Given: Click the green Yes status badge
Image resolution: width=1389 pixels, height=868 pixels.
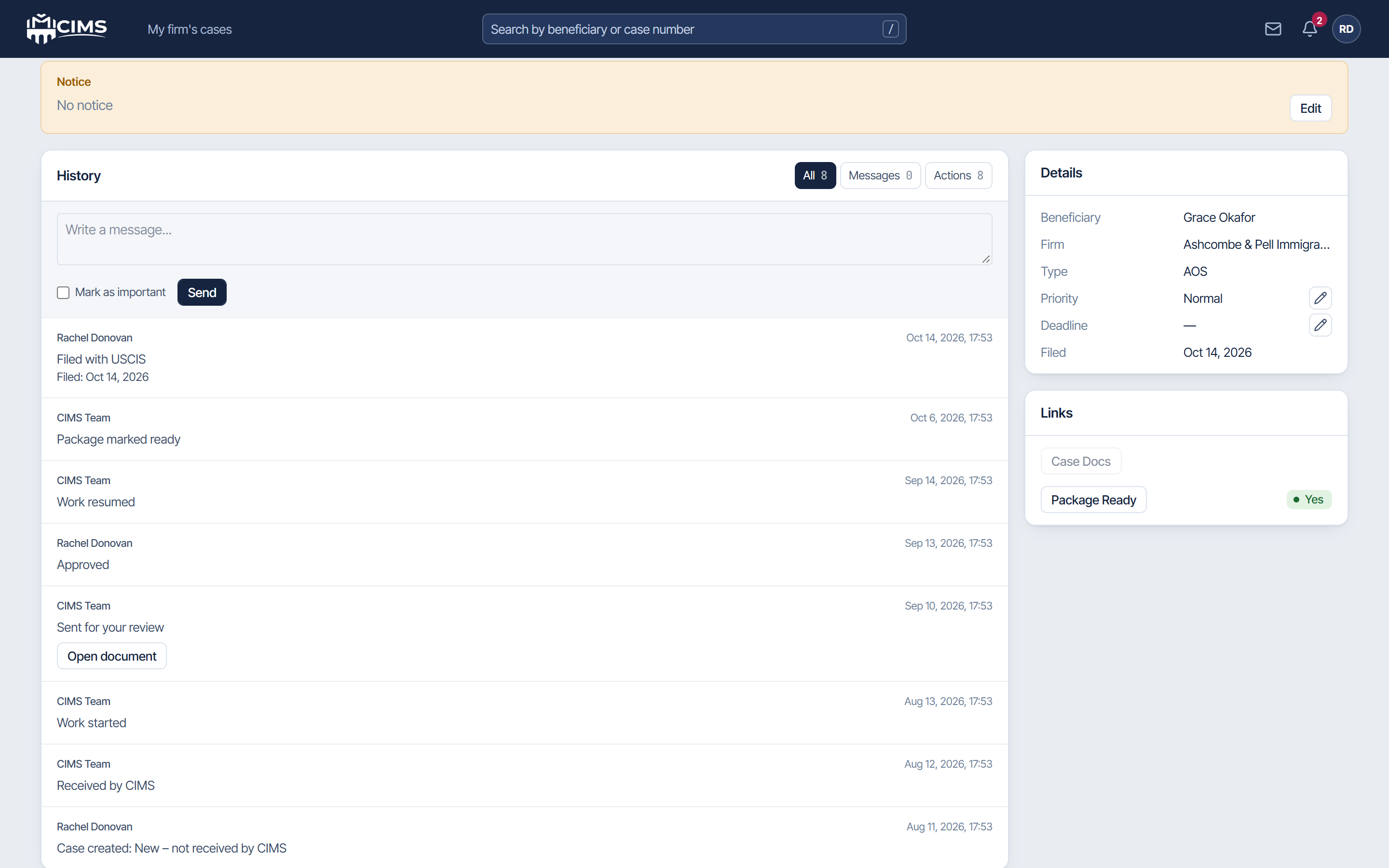Looking at the screenshot, I should 1308,500.
